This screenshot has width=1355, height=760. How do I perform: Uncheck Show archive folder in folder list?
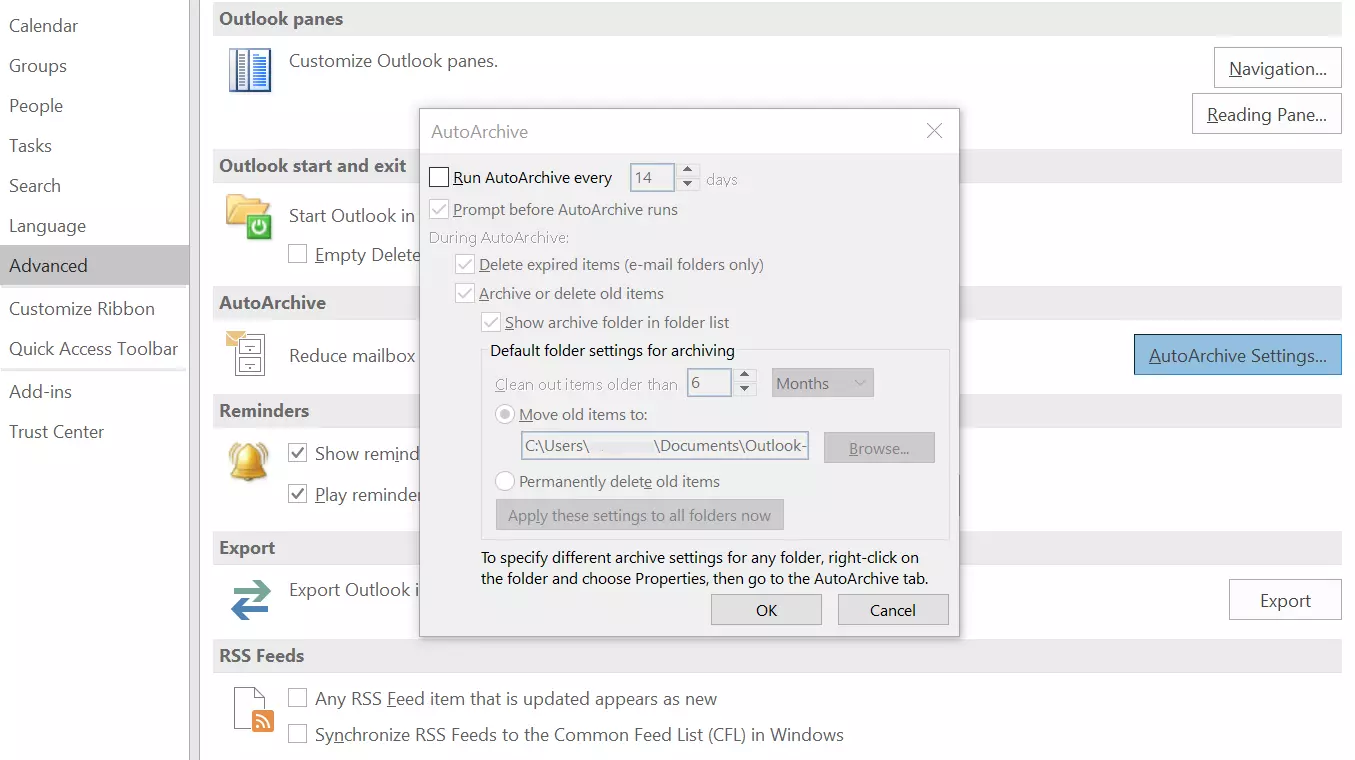pyautogui.click(x=491, y=322)
